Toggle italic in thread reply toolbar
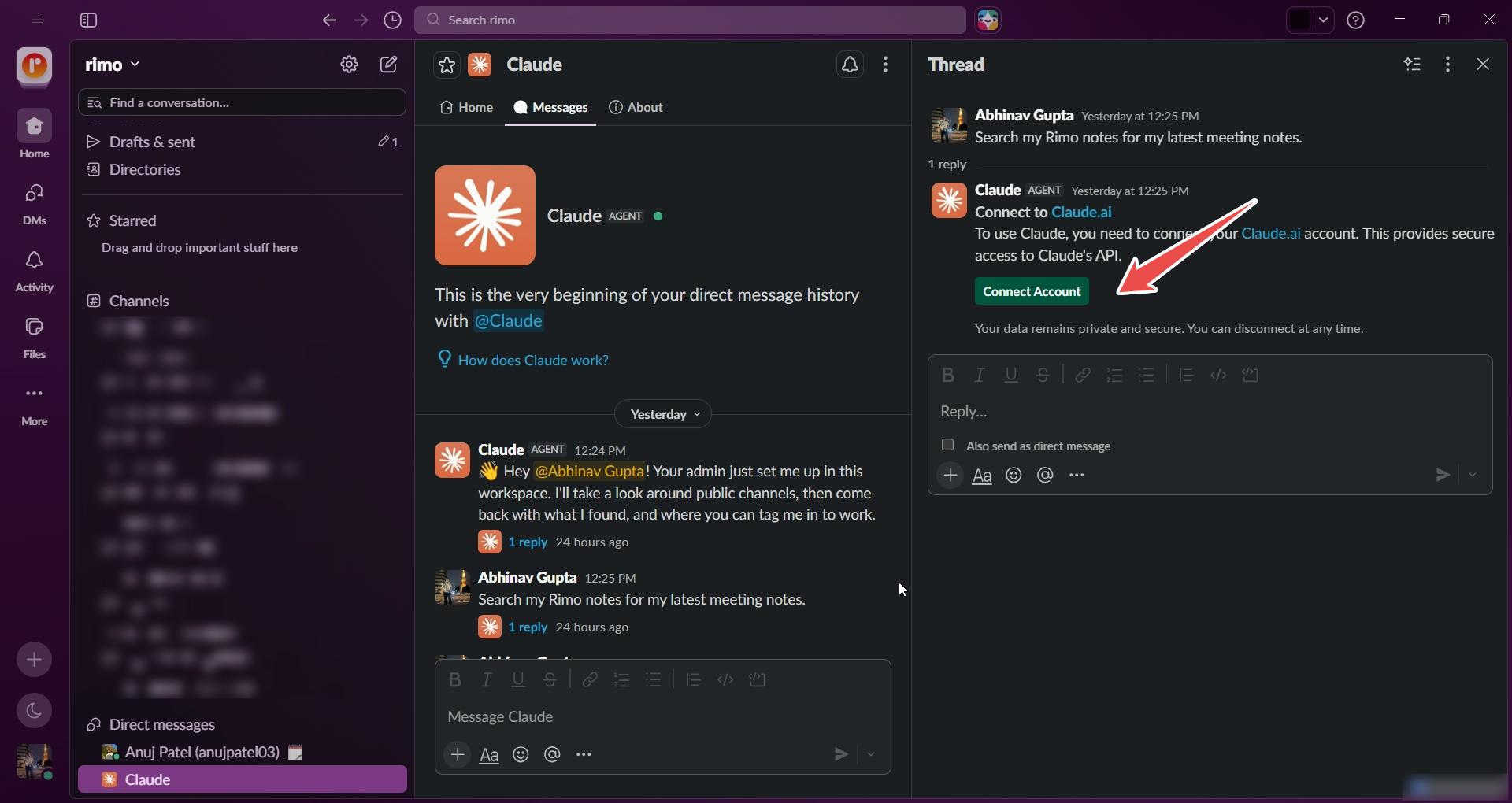The image size is (1512, 803). pyautogui.click(x=980, y=375)
